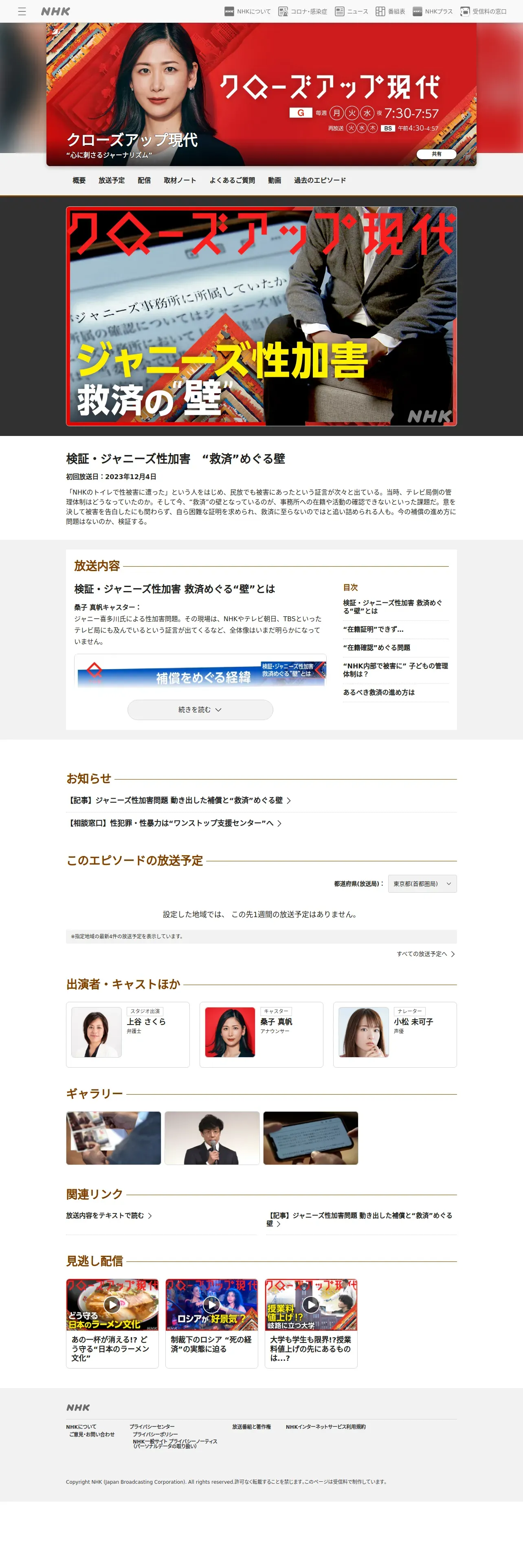Open title 制裁下のロシア episode
523x1568 pixels.
211,1344
